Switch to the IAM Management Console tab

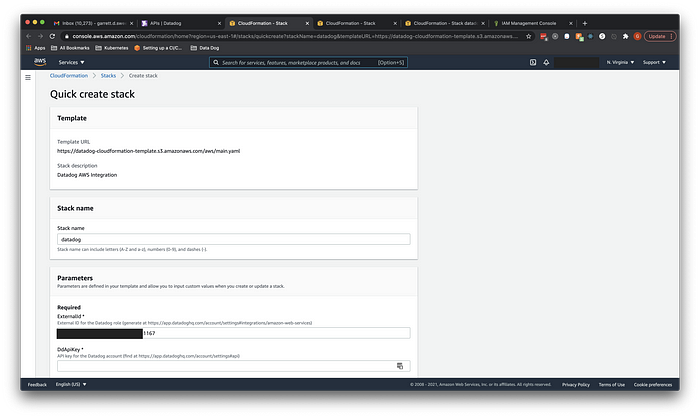pos(532,23)
